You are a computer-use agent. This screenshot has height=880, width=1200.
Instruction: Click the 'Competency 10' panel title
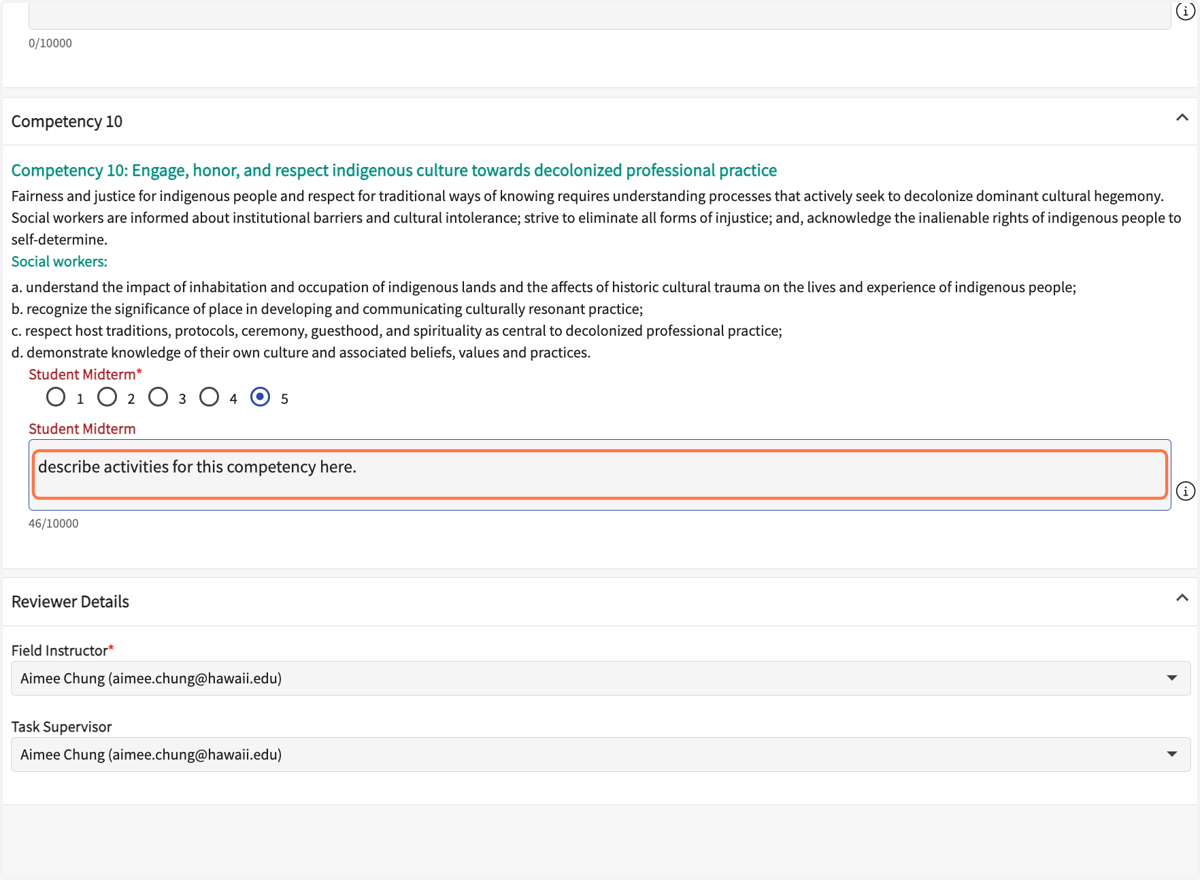(x=67, y=121)
